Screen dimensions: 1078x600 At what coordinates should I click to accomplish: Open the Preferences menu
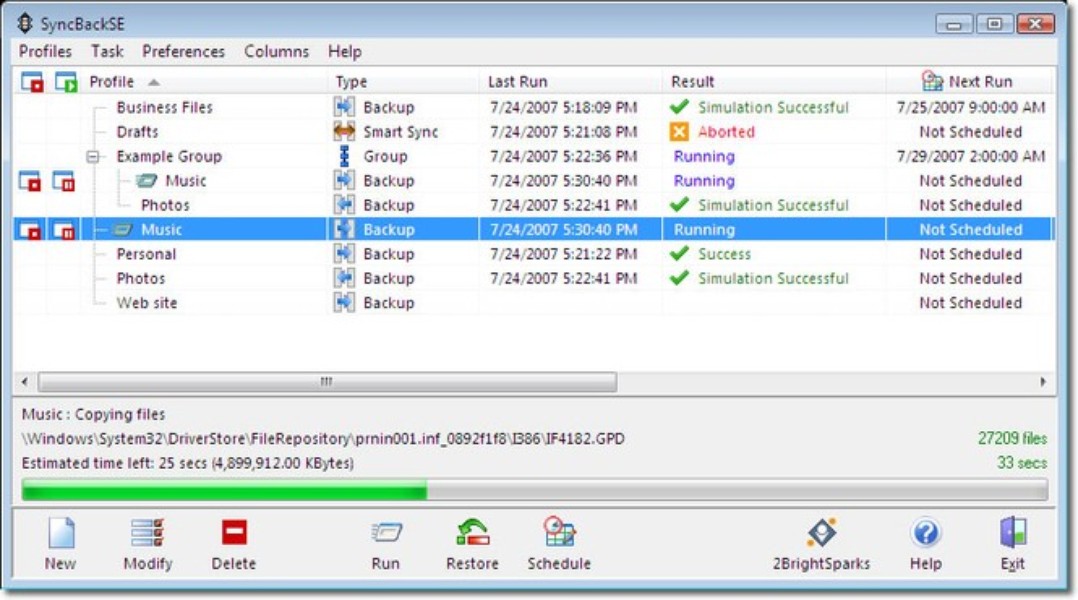(x=181, y=51)
